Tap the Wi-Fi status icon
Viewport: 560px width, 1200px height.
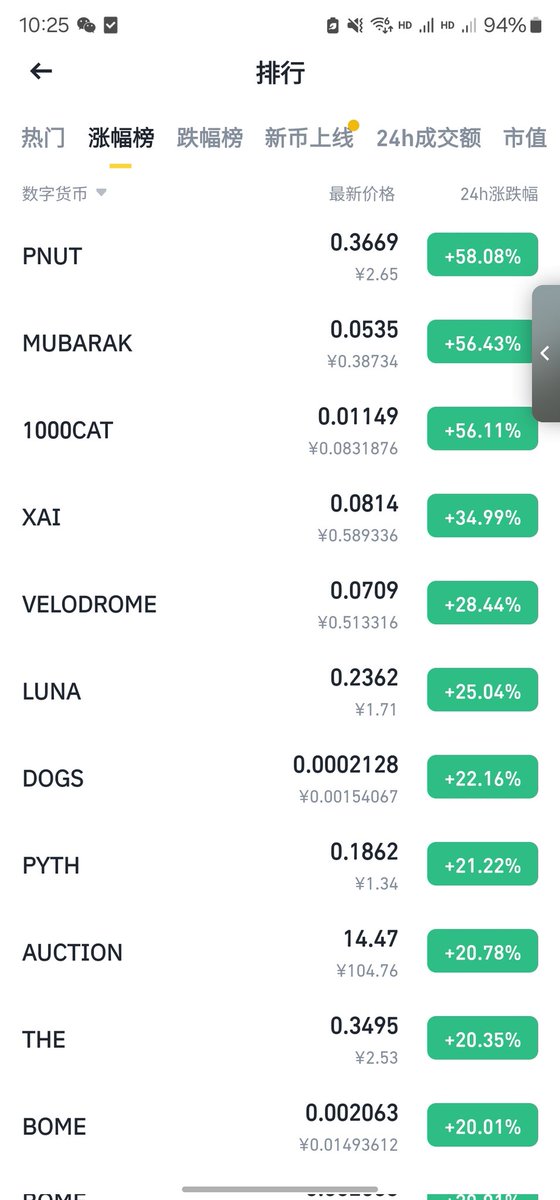[381, 25]
